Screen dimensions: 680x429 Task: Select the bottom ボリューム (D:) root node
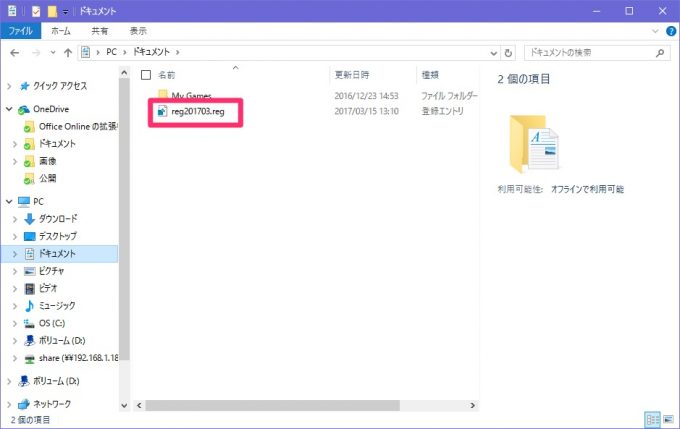click(56, 381)
